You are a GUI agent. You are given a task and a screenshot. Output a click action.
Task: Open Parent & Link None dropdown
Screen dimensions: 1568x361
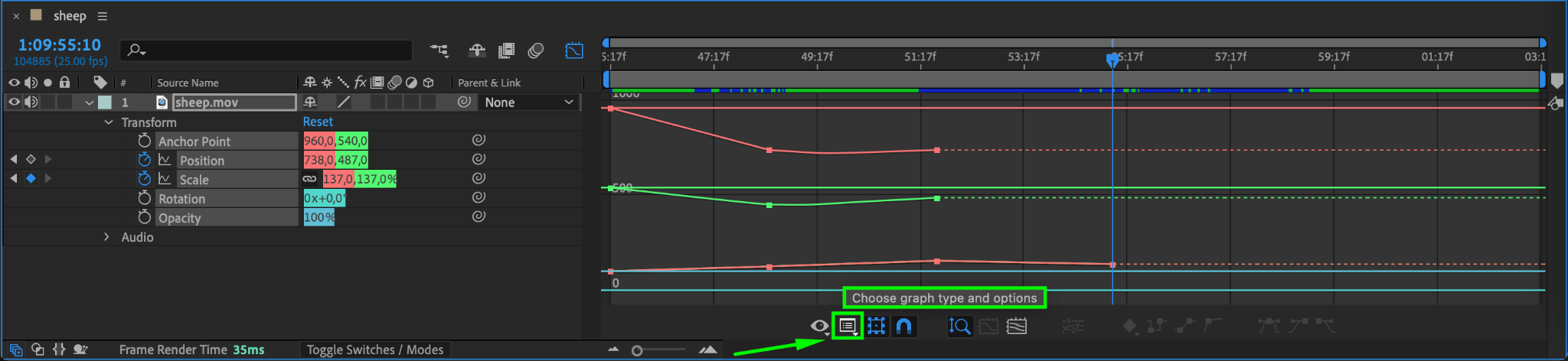529,102
